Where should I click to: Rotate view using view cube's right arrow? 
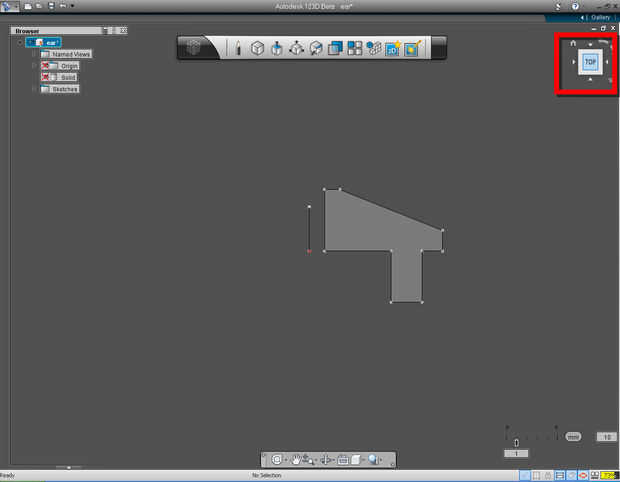coord(607,62)
